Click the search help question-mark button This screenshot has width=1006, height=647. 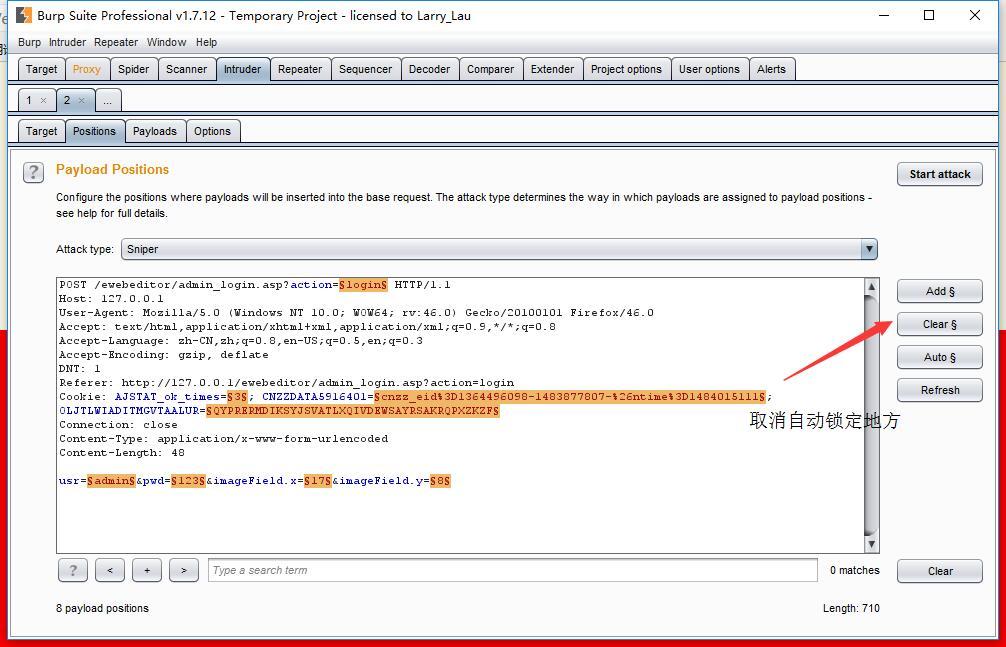tap(72, 570)
